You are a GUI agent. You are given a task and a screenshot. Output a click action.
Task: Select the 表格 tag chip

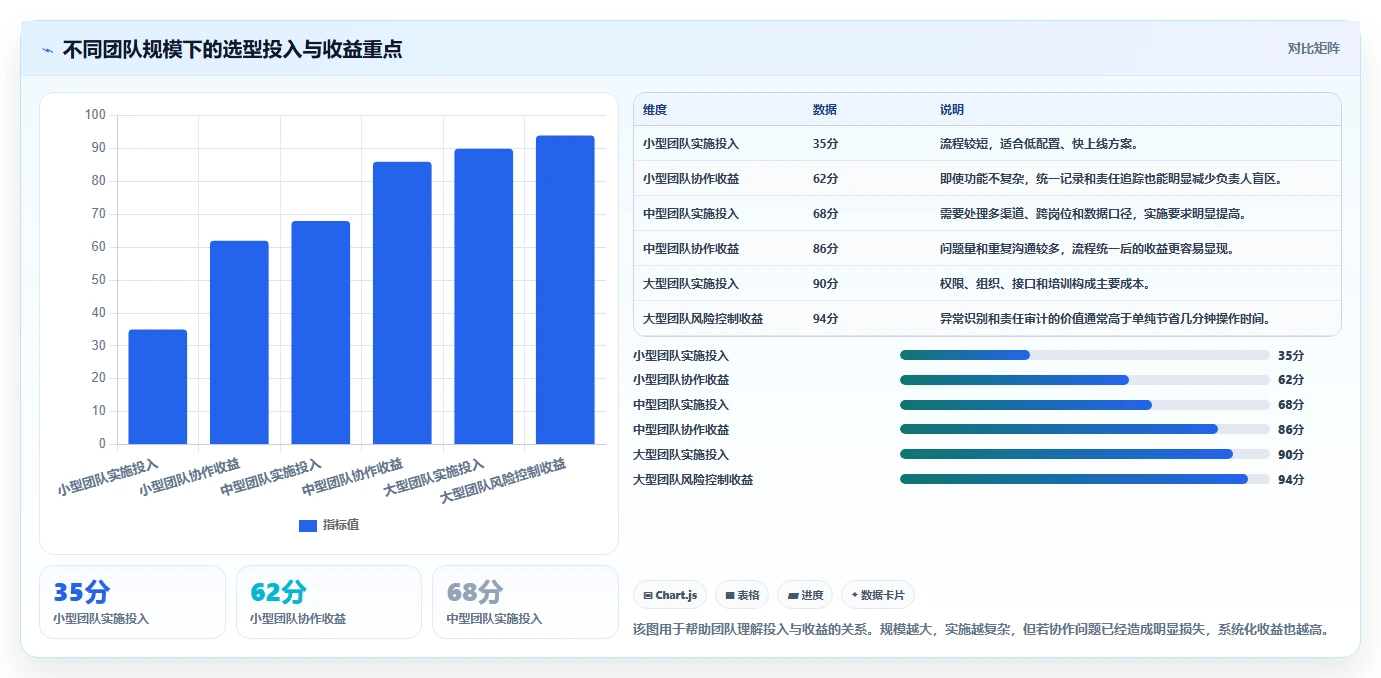[x=742, y=595]
